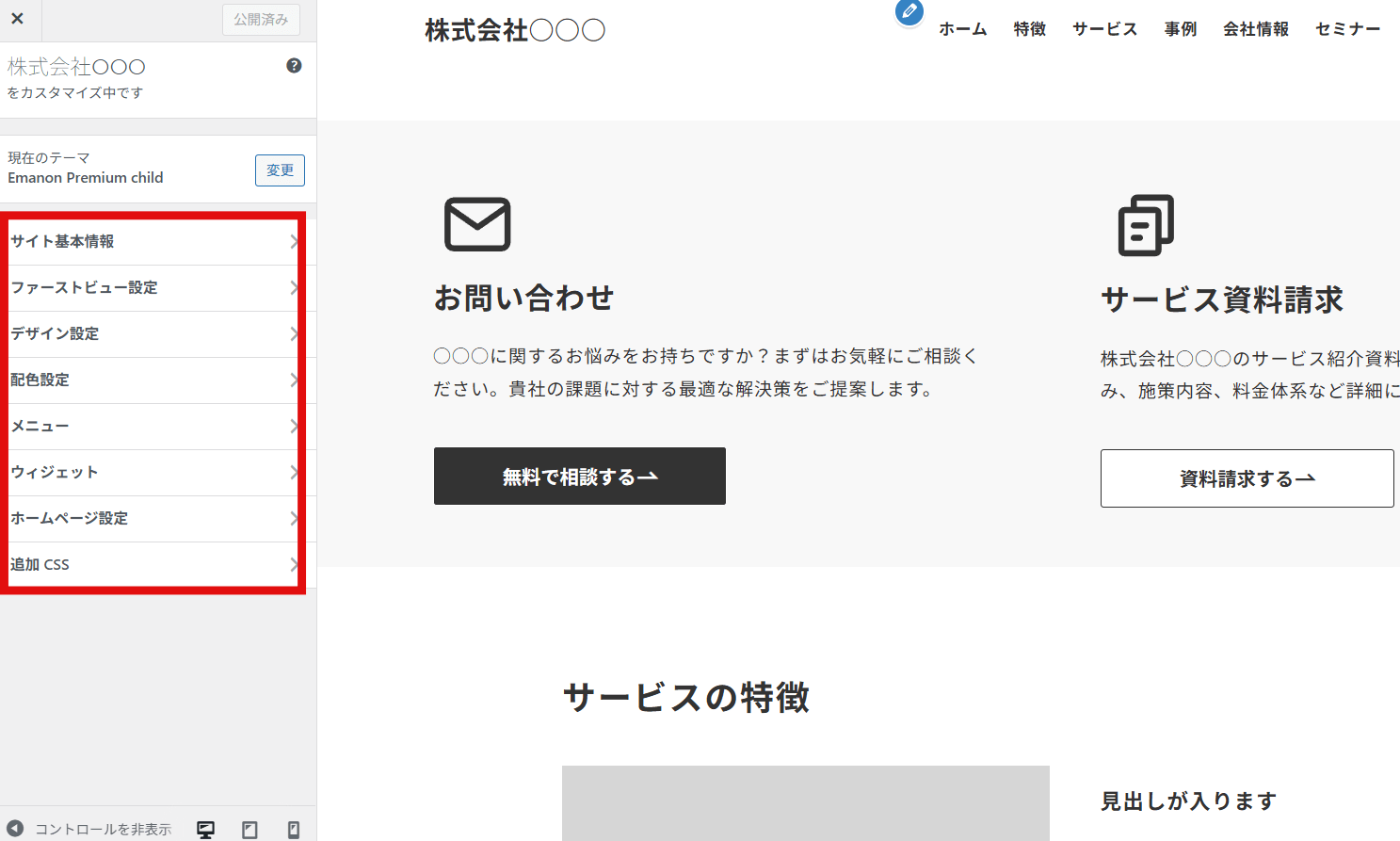Switch to desktop preview mode icon
The height and width of the screenshot is (841, 1400).
point(204,829)
